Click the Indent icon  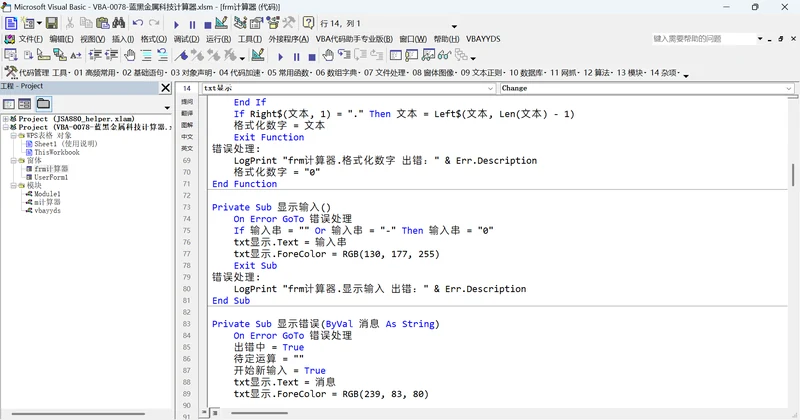pos(95,55)
